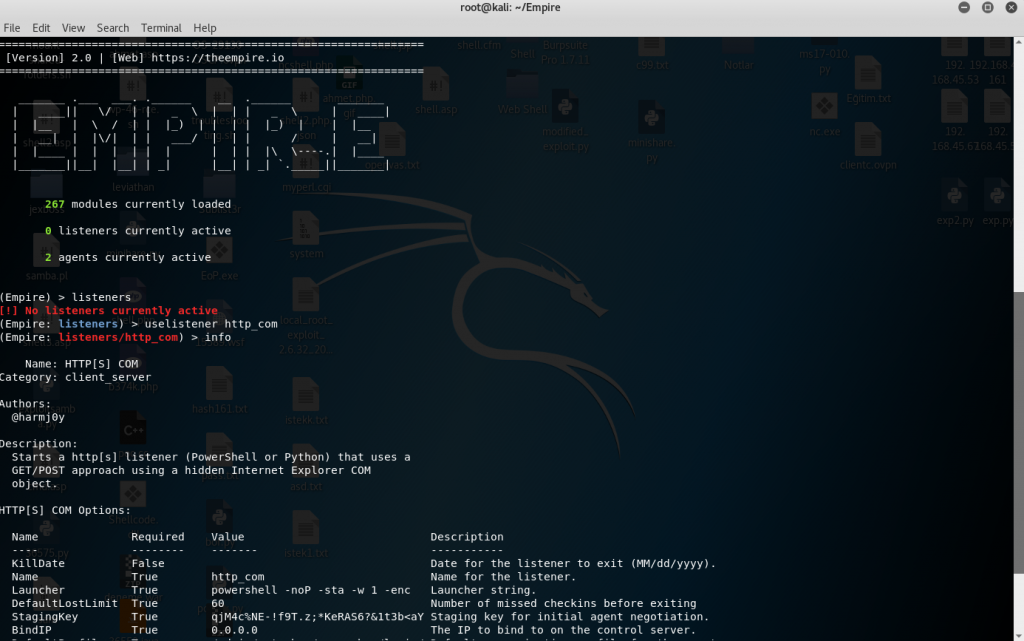Image resolution: width=1024 pixels, height=641 pixels.
Task: Select the clientc.ovpn file icon
Action: [x=866, y=144]
